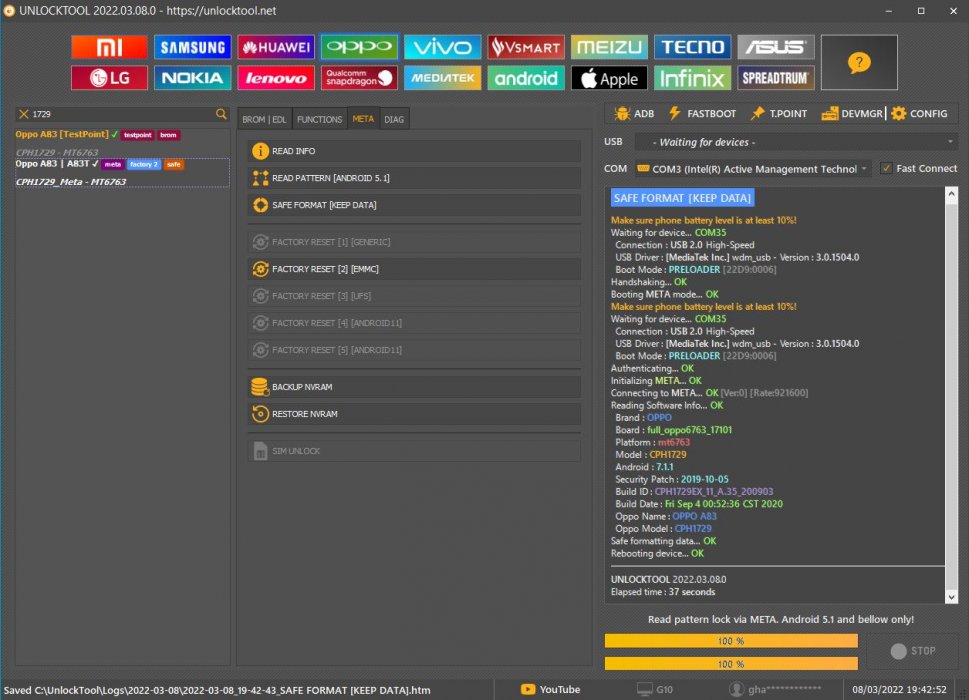Choose the Nokia brand tile

point(192,78)
